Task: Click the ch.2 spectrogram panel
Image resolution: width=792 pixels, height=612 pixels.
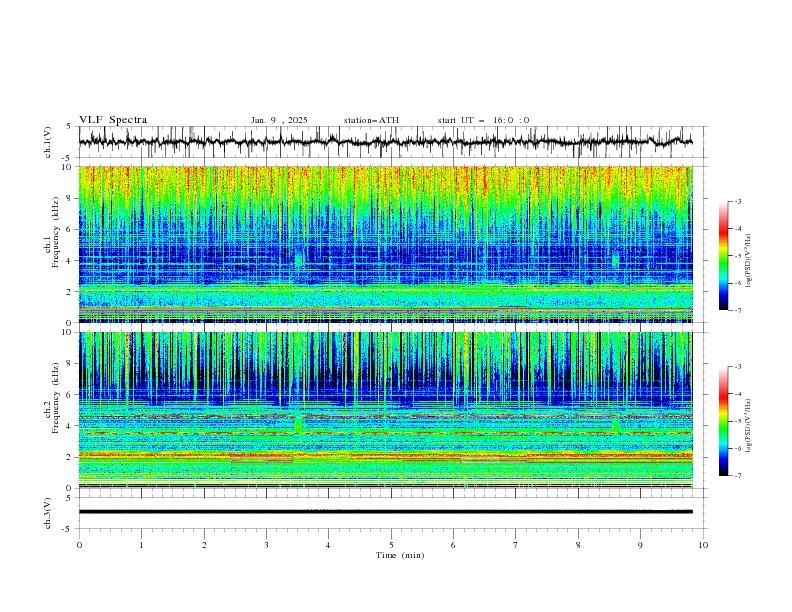Action: pyautogui.click(x=386, y=410)
